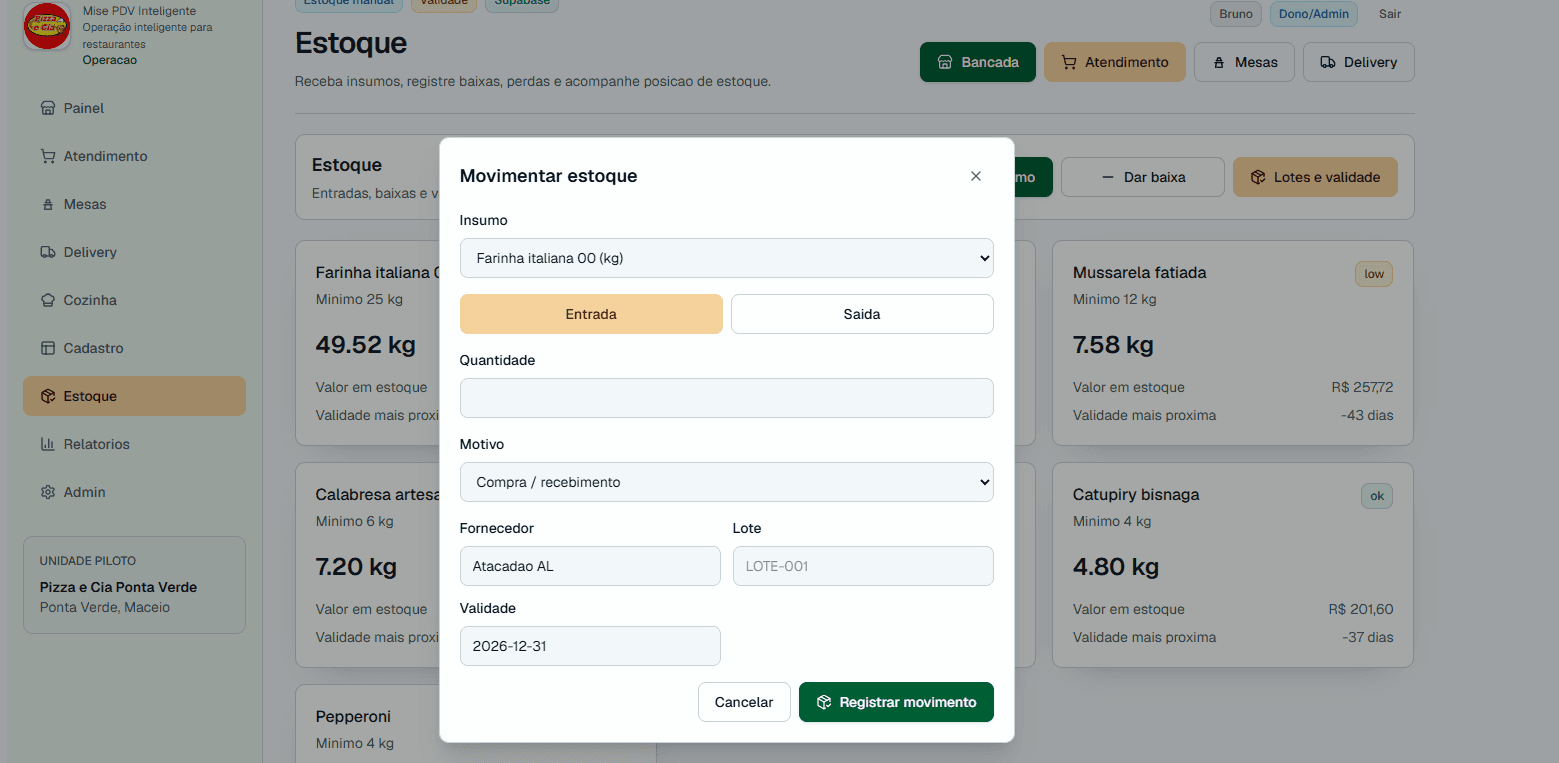1559x763 pixels.
Task: Click the low badge on Mussarela fatiada
Action: pos(1374,274)
